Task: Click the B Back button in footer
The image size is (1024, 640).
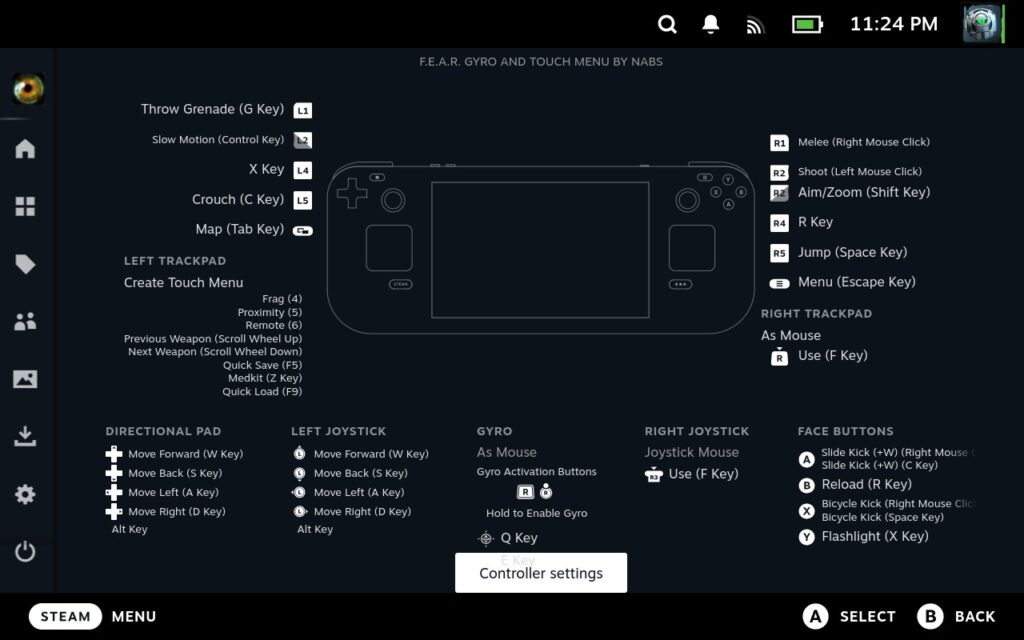Action: click(957, 616)
